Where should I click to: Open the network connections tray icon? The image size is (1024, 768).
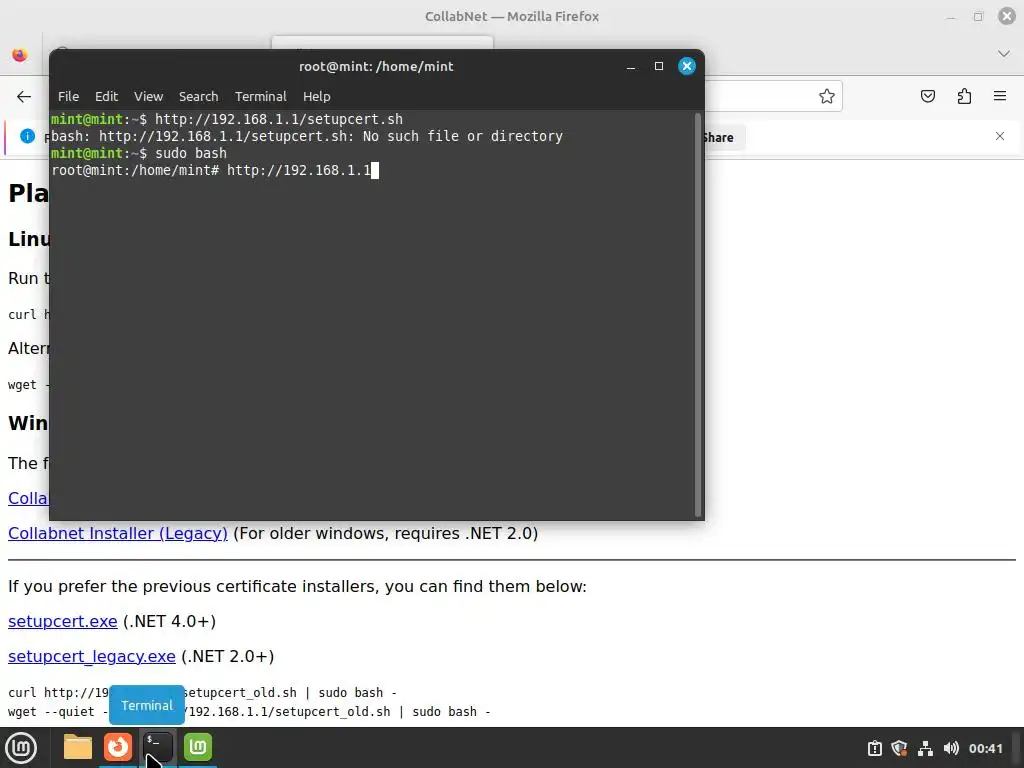click(x=925, y=748)
